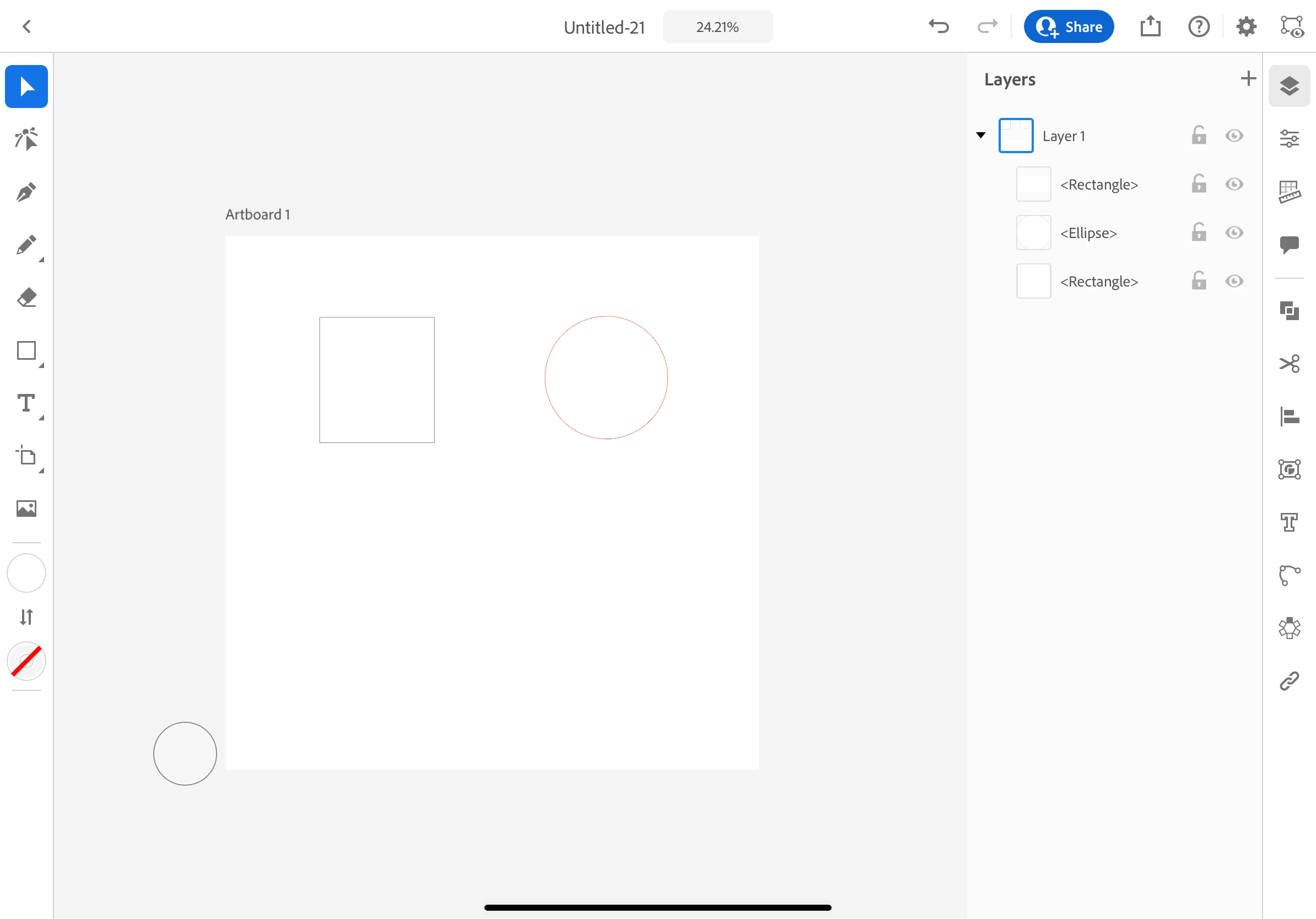Open the Place Image tool
The height and width of the screenshot is (919, 1316).
coord(26,508)
